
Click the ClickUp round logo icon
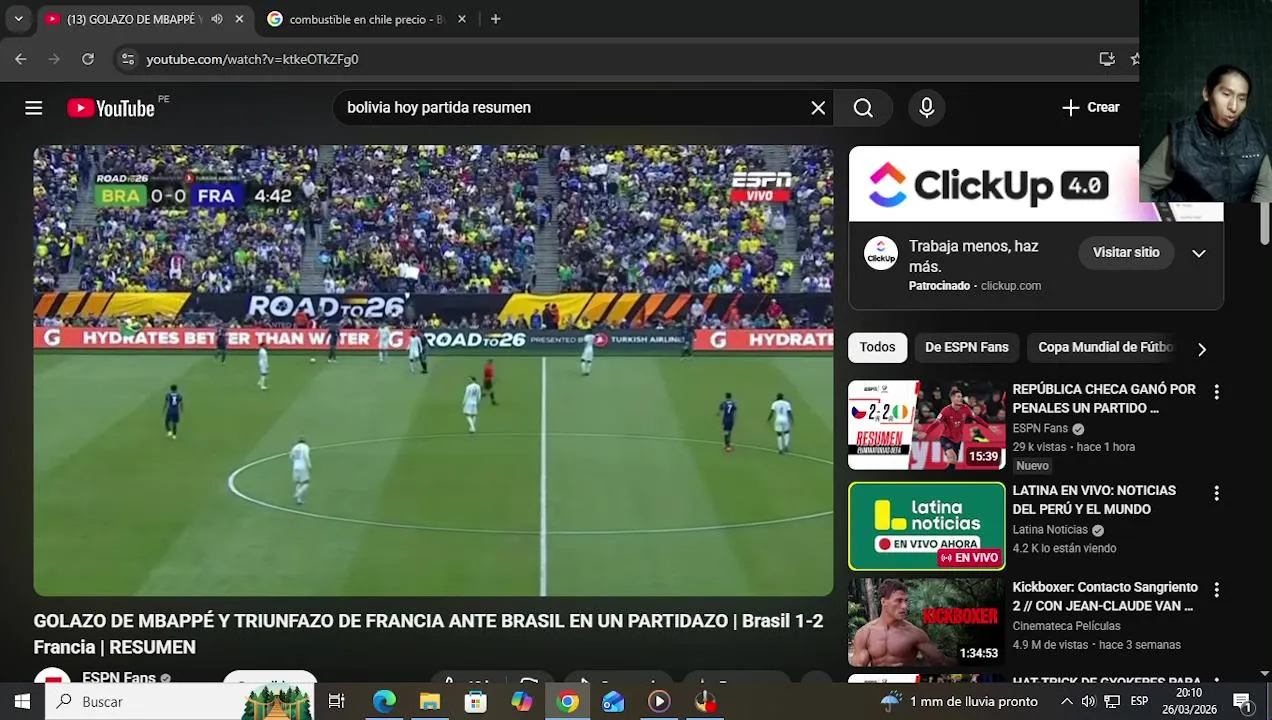click(881, 254)
